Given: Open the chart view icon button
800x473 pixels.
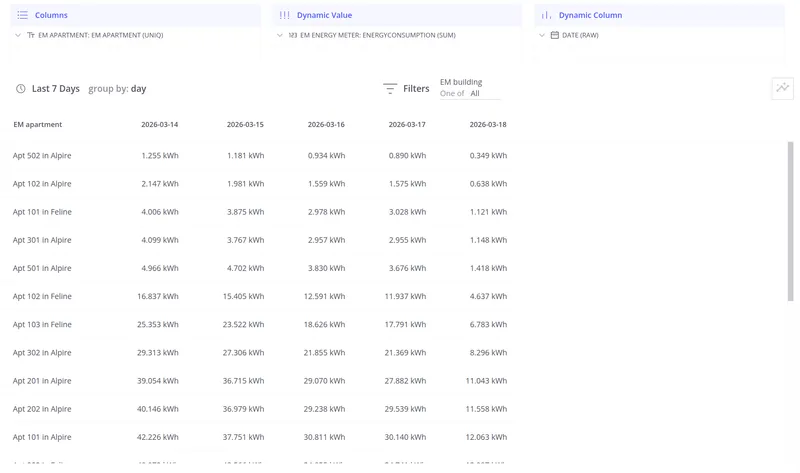Looking at the screenshot, I should [782, 88].
